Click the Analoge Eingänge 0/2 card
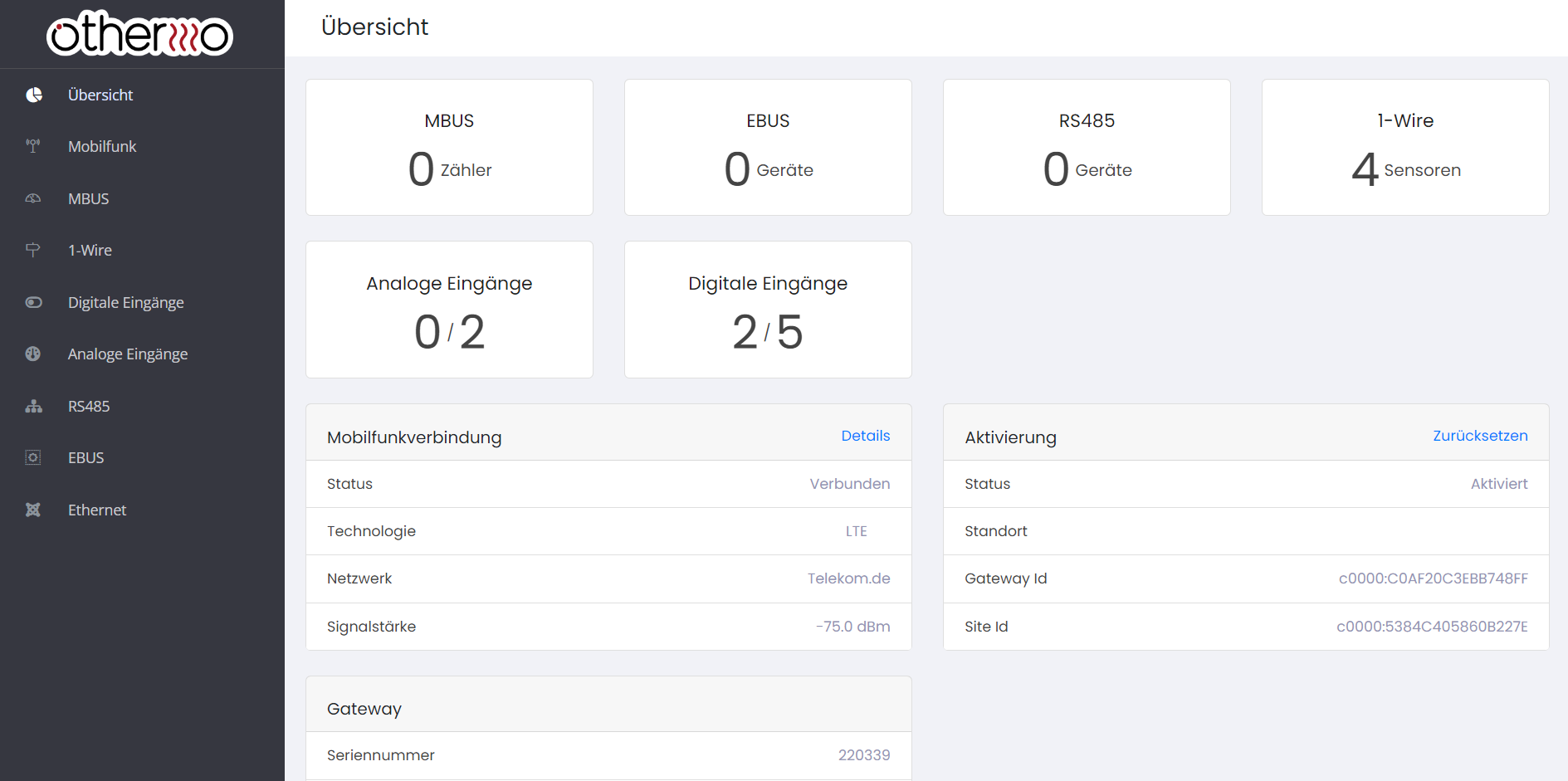Viewport: 1568px width, 781px height. [x=449, y=310]
